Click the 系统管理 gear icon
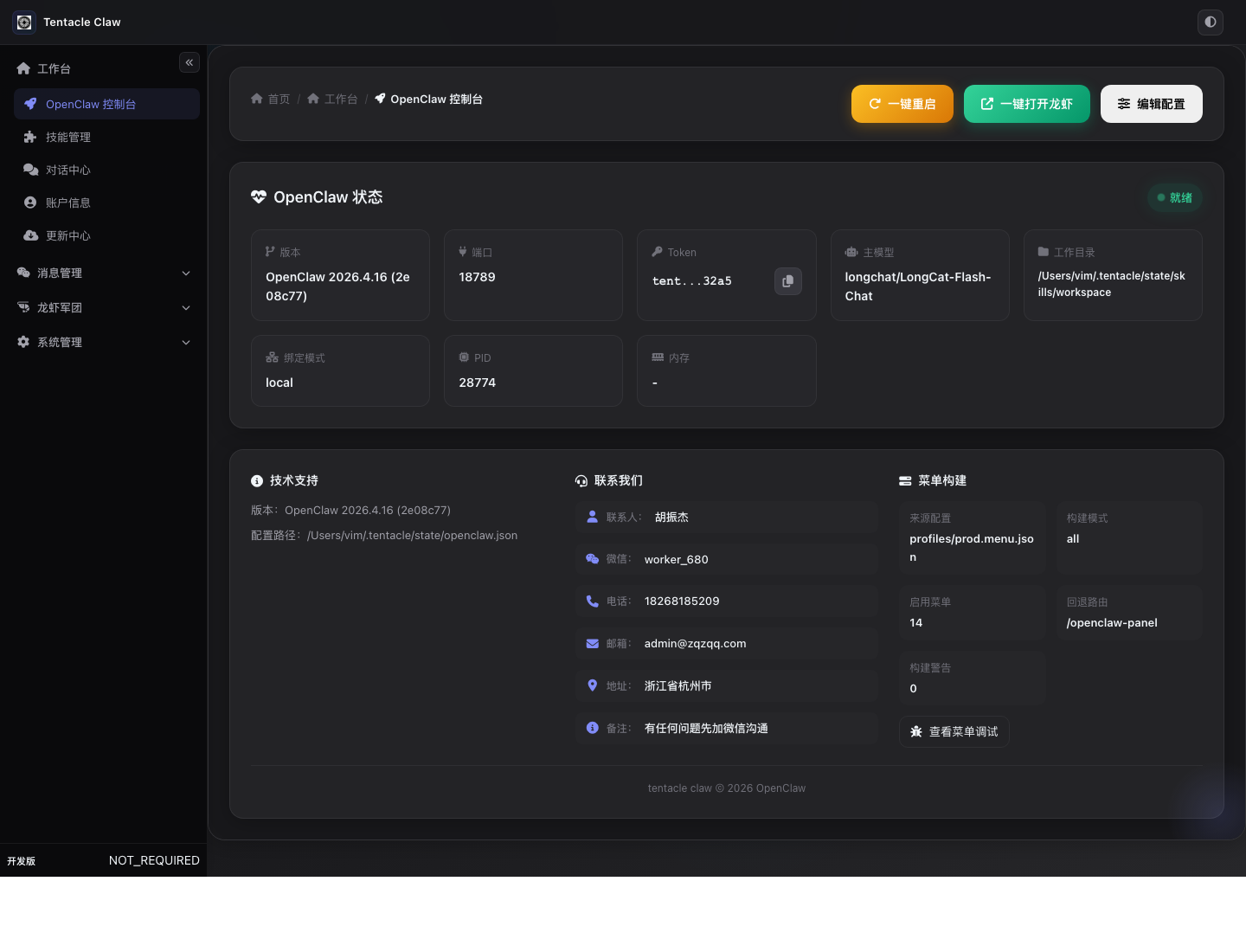This screenshot has height=952, width=1246. [23, 342]
